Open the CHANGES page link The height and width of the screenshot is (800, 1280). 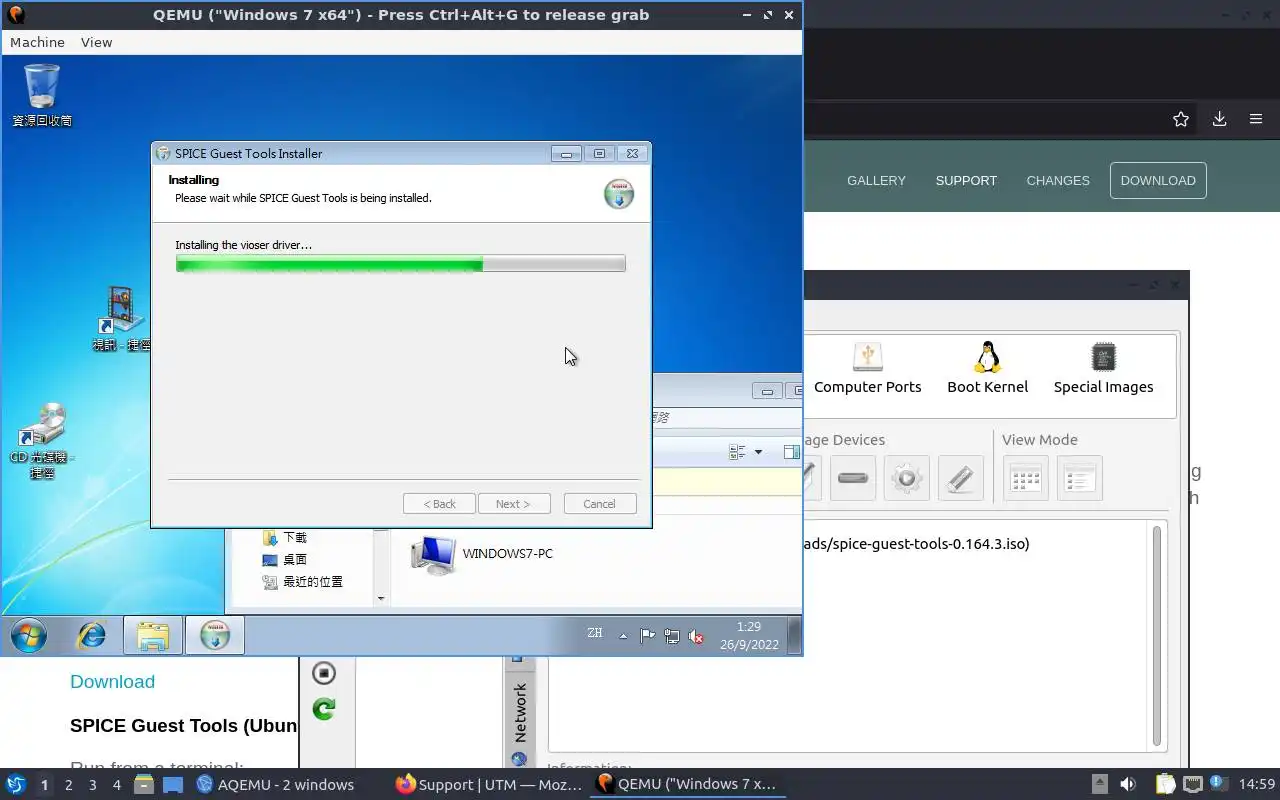pos(1058,180)
